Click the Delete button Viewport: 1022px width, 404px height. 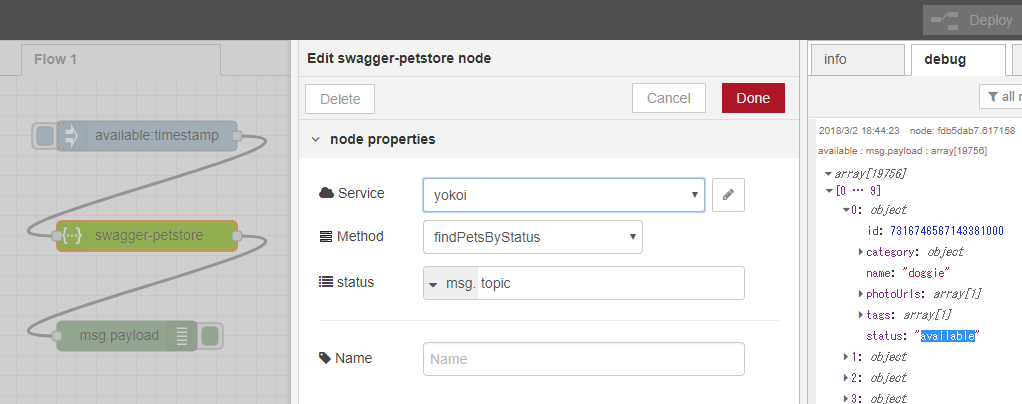340,98
